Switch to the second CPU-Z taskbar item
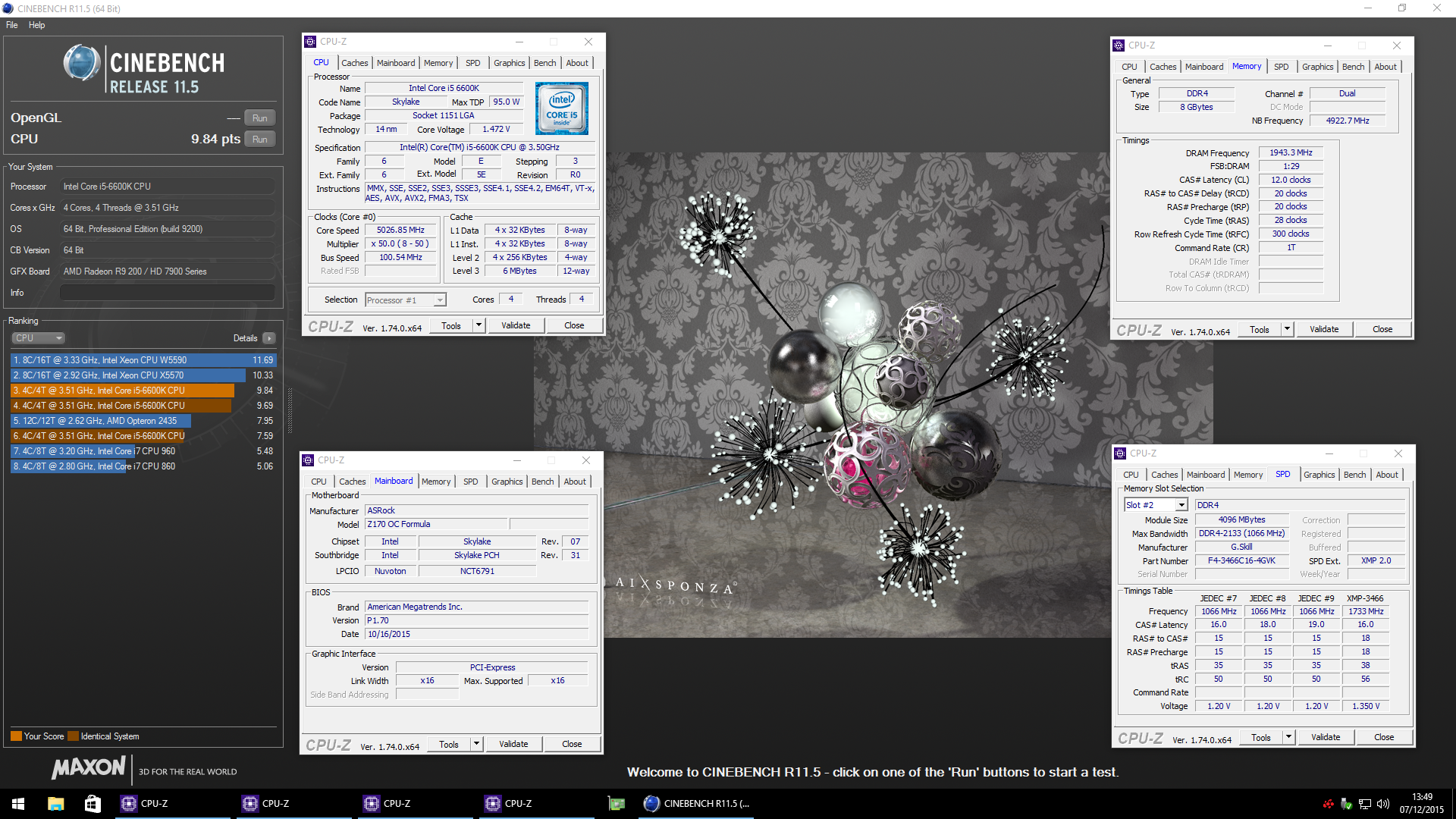The height and width of the screenshot is (819, 1456). 294,804
